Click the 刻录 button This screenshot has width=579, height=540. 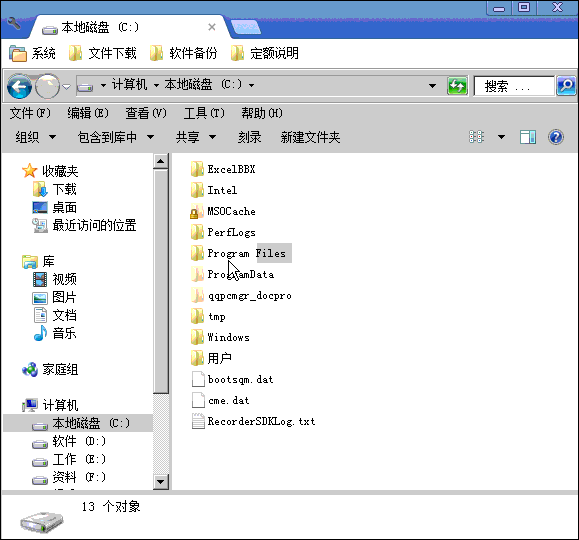(250, 137)
